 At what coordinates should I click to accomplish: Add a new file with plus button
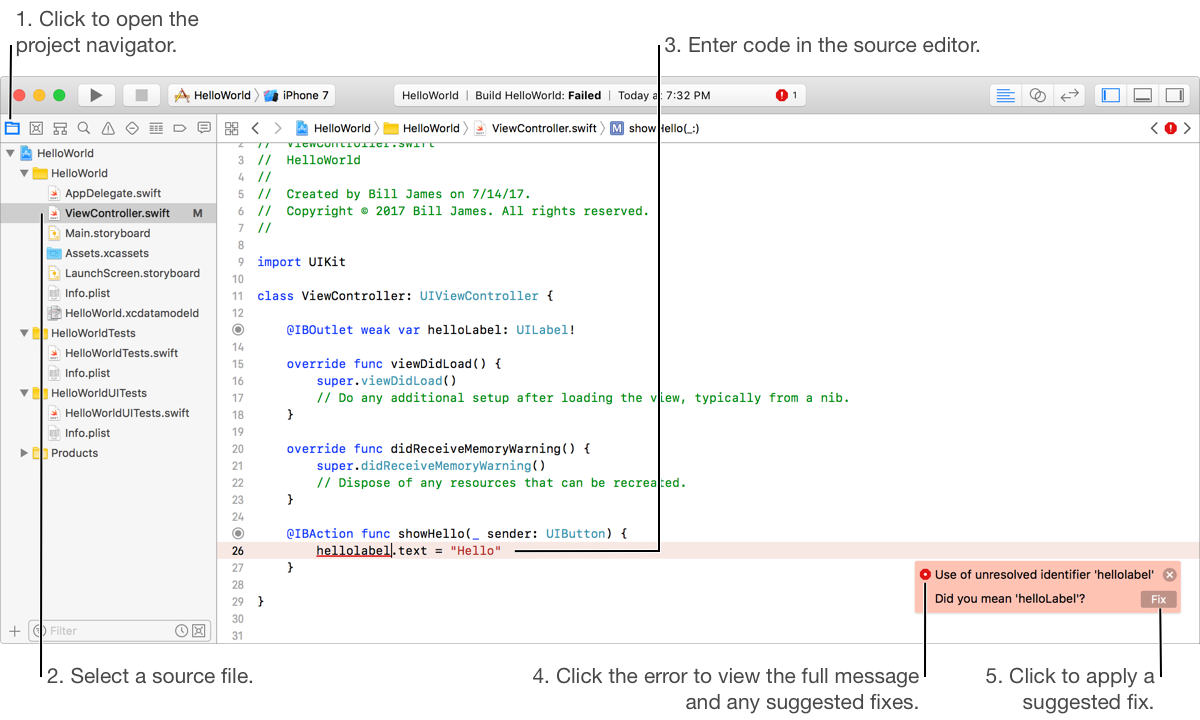[x=14, y=631]
